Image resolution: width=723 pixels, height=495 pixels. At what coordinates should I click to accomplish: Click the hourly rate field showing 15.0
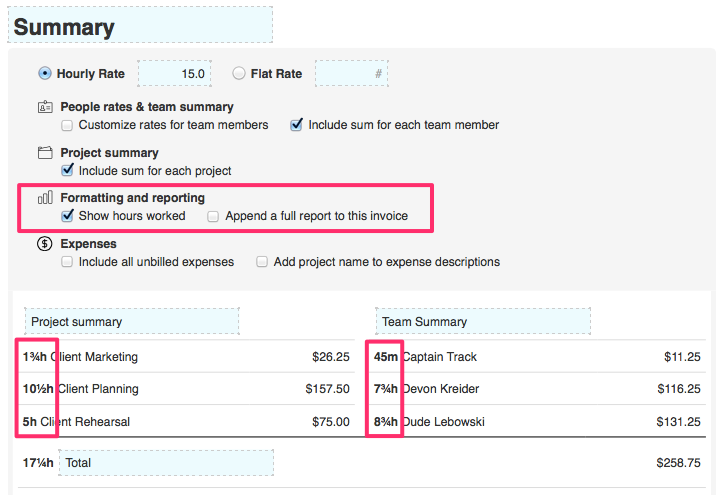[174, 74]
